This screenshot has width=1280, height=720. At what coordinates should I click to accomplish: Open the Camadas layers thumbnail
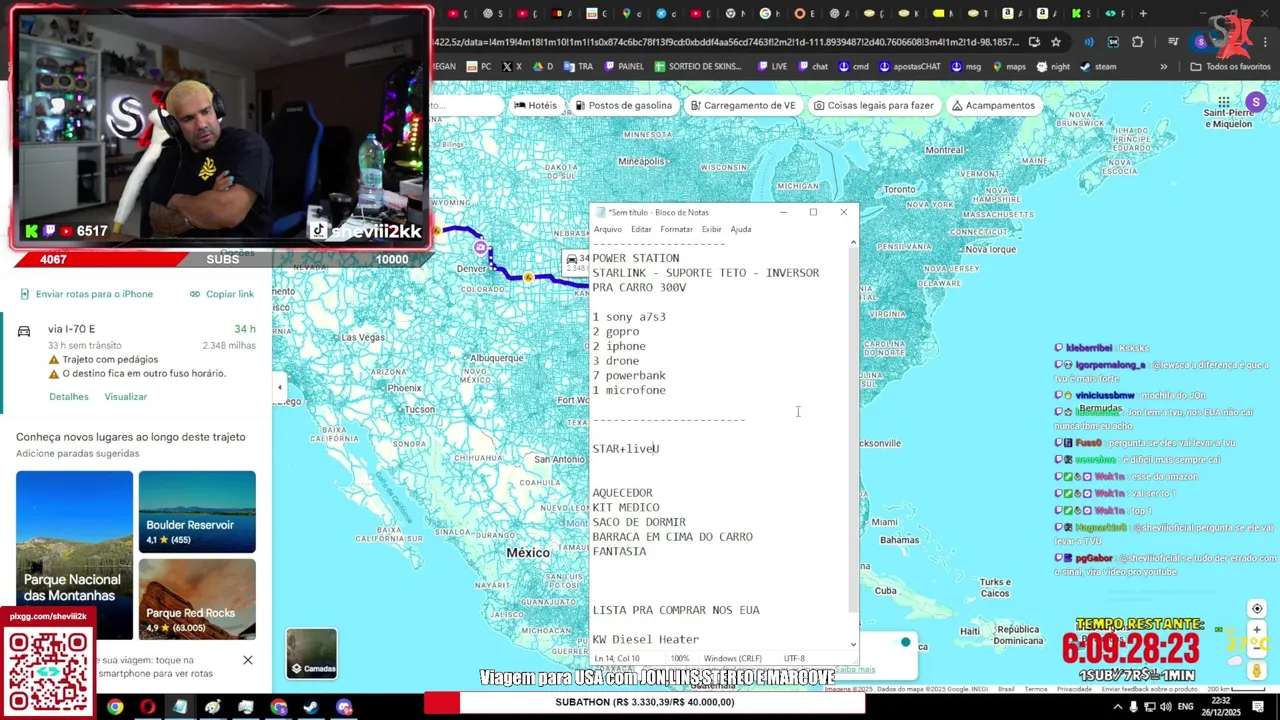(x=312, y=653)
